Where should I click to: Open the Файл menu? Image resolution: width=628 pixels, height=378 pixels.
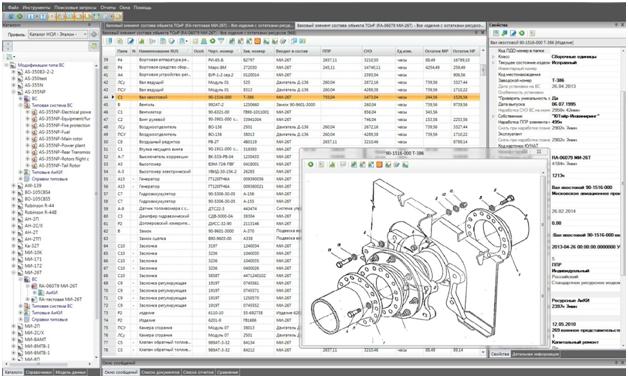pos(12,8)
